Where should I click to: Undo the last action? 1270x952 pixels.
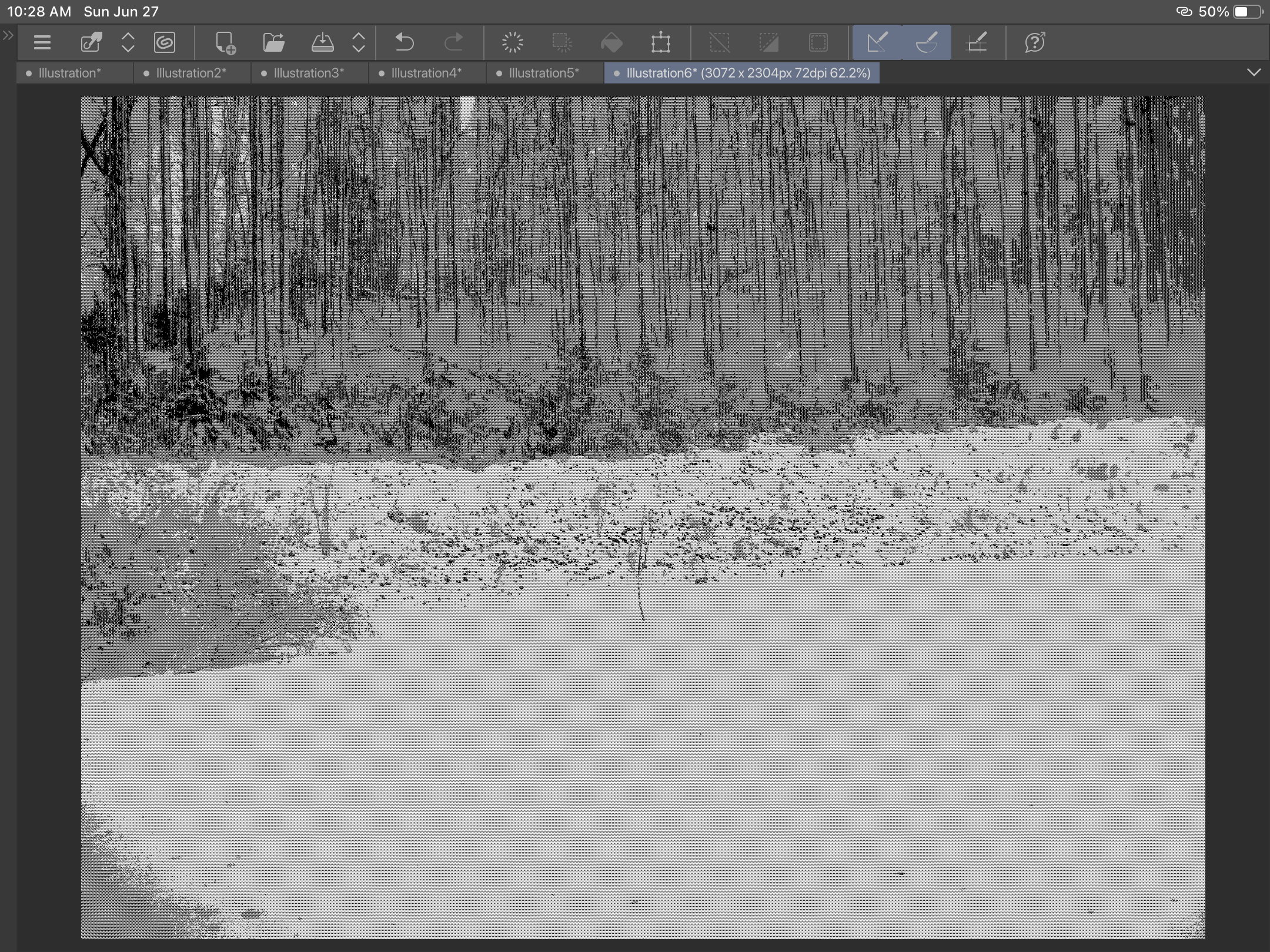click(405, 42)
